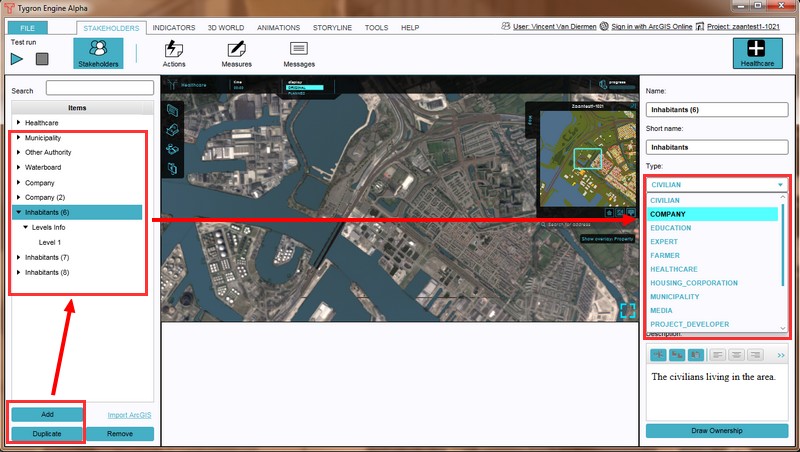Viewport: 800px width, 452px height.
Task: Click the Healthcare stakeholder plus button
Action: [x=757, y=53]
